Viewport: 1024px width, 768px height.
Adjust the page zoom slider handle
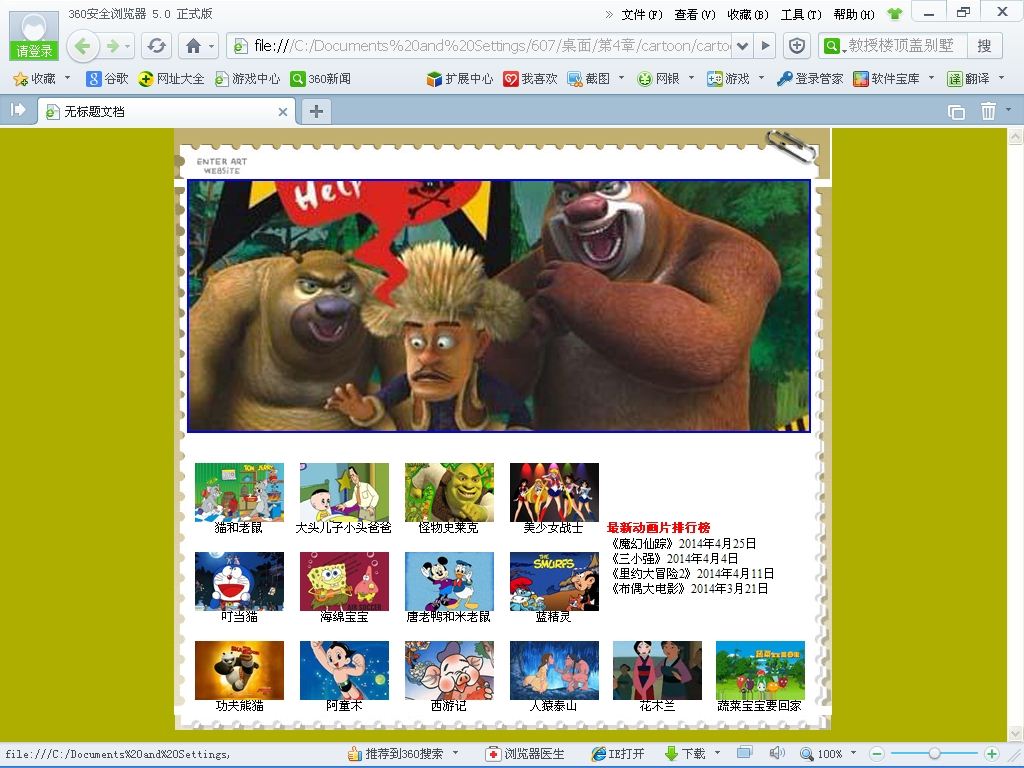(934, 754)
